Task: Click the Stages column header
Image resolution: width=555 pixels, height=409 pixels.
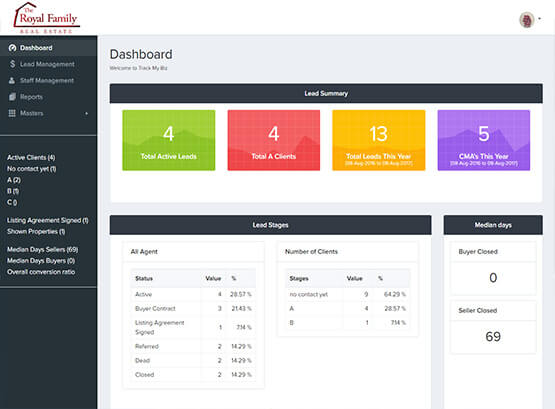Action: click(299, 278)
